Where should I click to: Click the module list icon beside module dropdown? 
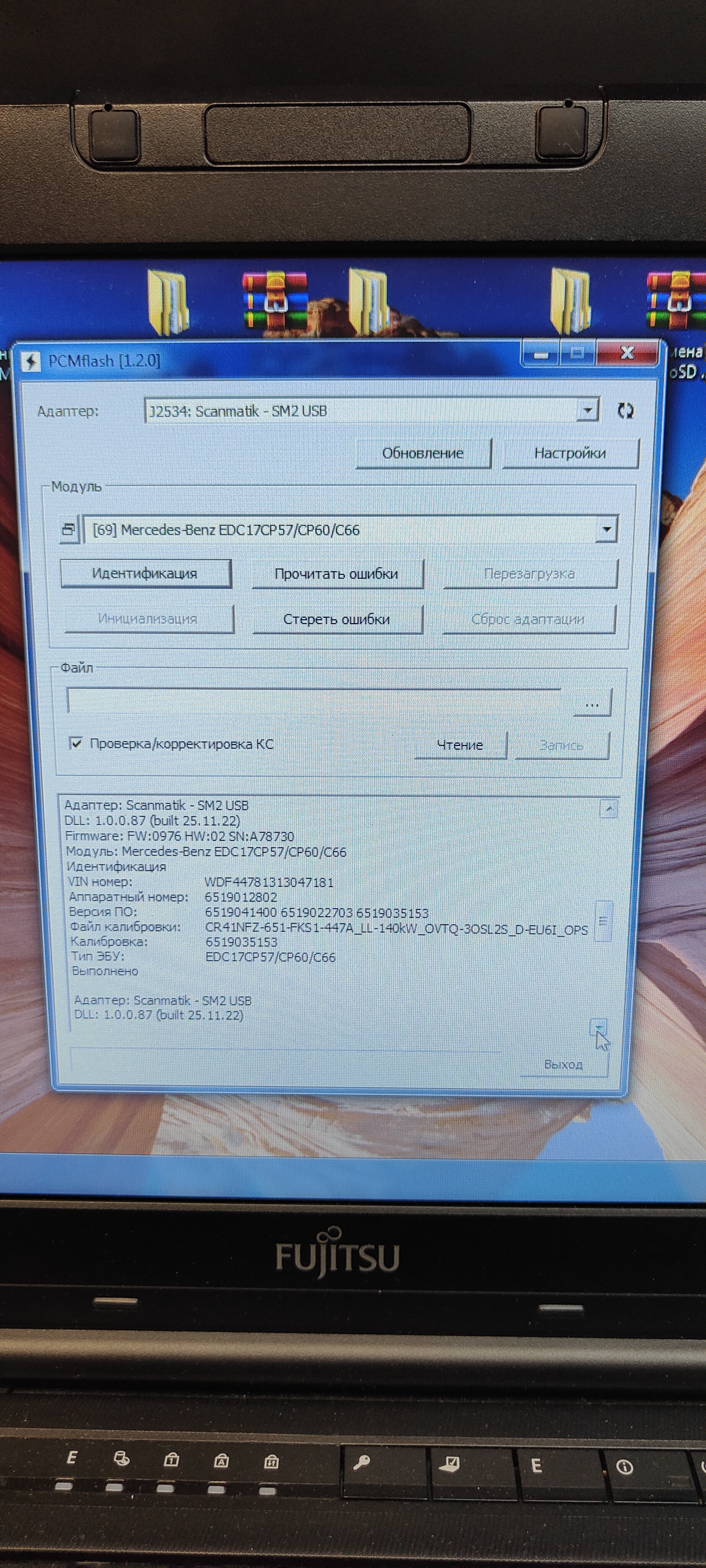(x=69, y=529)
